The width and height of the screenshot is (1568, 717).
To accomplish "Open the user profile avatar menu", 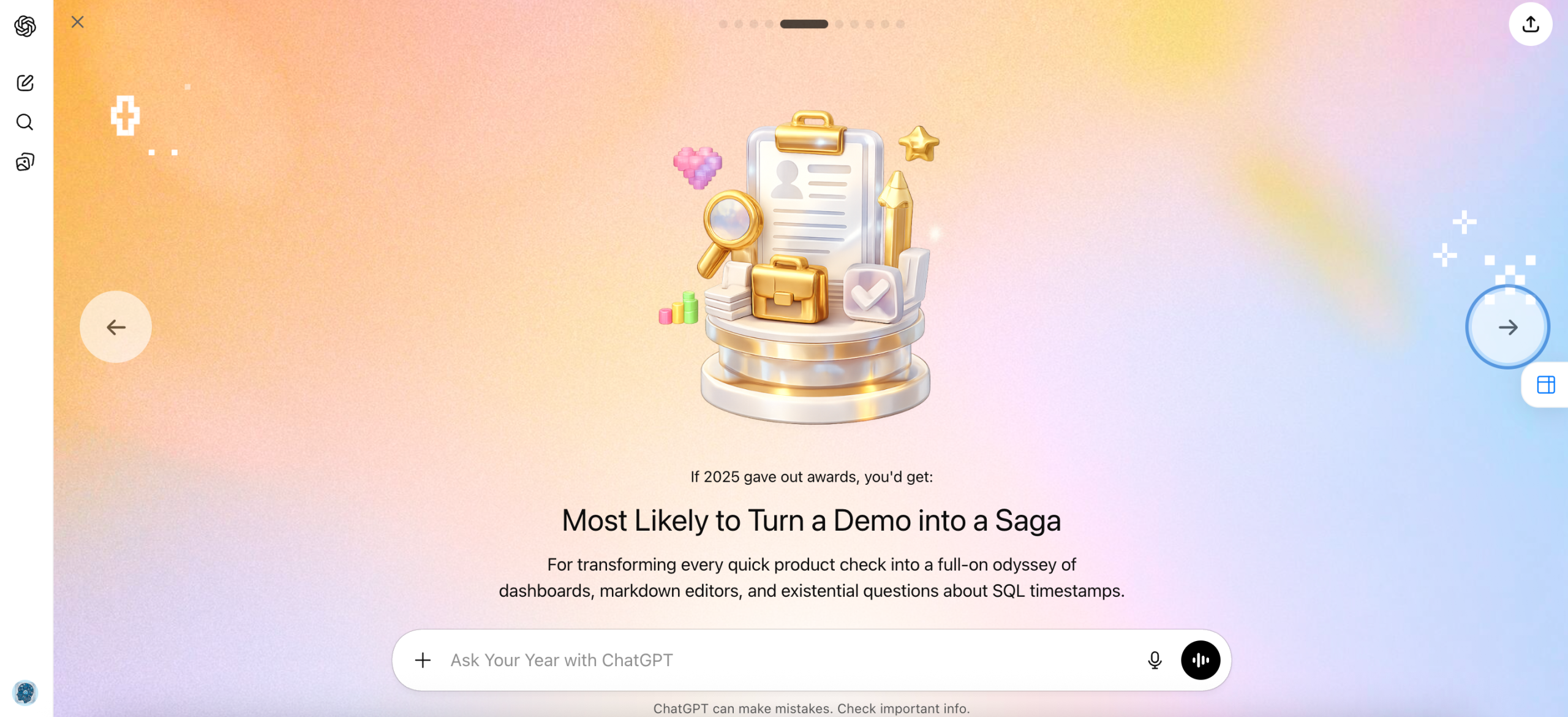I will tap(25, 692).
